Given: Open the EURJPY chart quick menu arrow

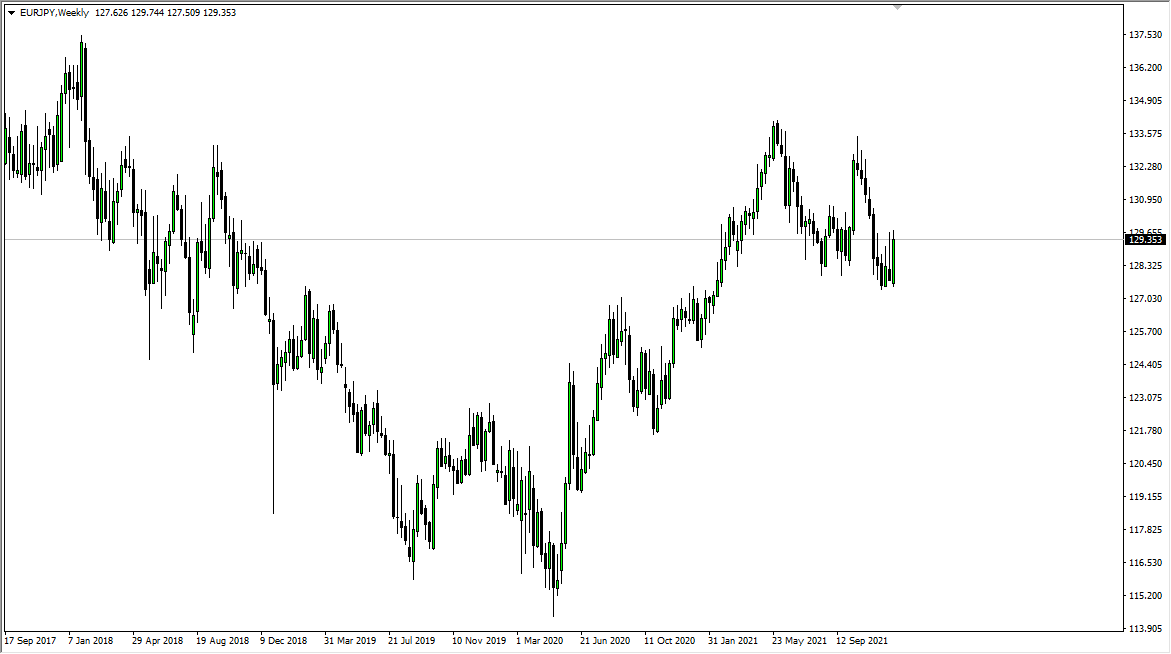Looking at the screenshot, I should [x=12, y=12].
